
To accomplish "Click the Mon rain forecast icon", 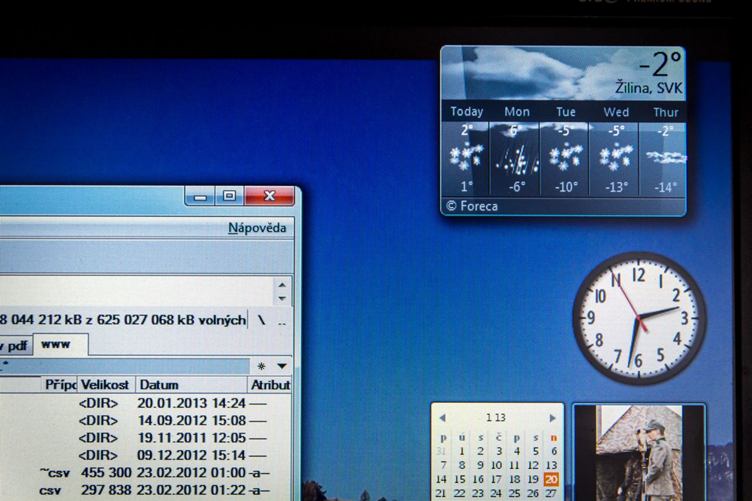I will 517,160.
